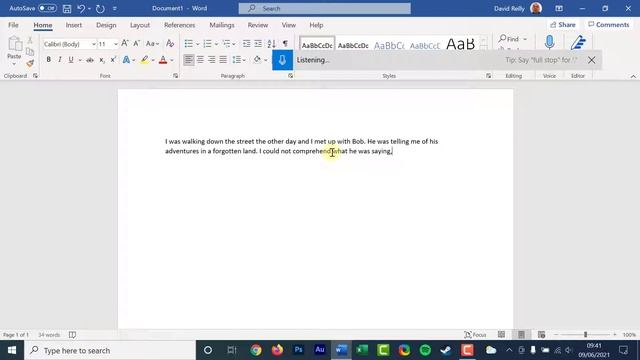640x360 pixels.
Task: Switch to the Review tab
Action: pos(258,25)
